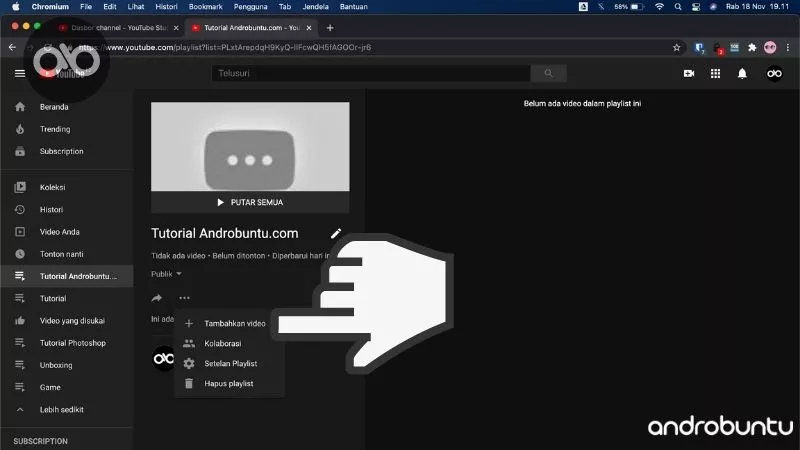Open Koleksi library in the sidebar
Viewport: 800px width, 450px height.
(x=53, y=187)
